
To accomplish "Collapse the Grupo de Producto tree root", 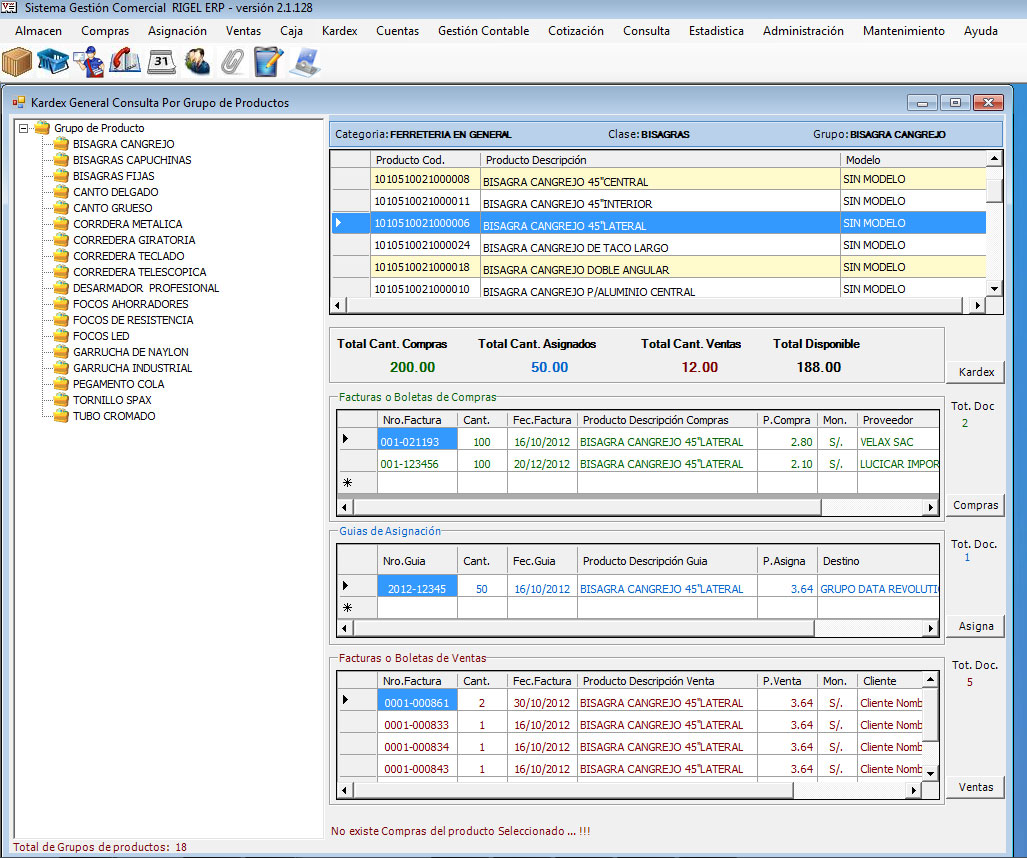I will [x=24, y=128].
